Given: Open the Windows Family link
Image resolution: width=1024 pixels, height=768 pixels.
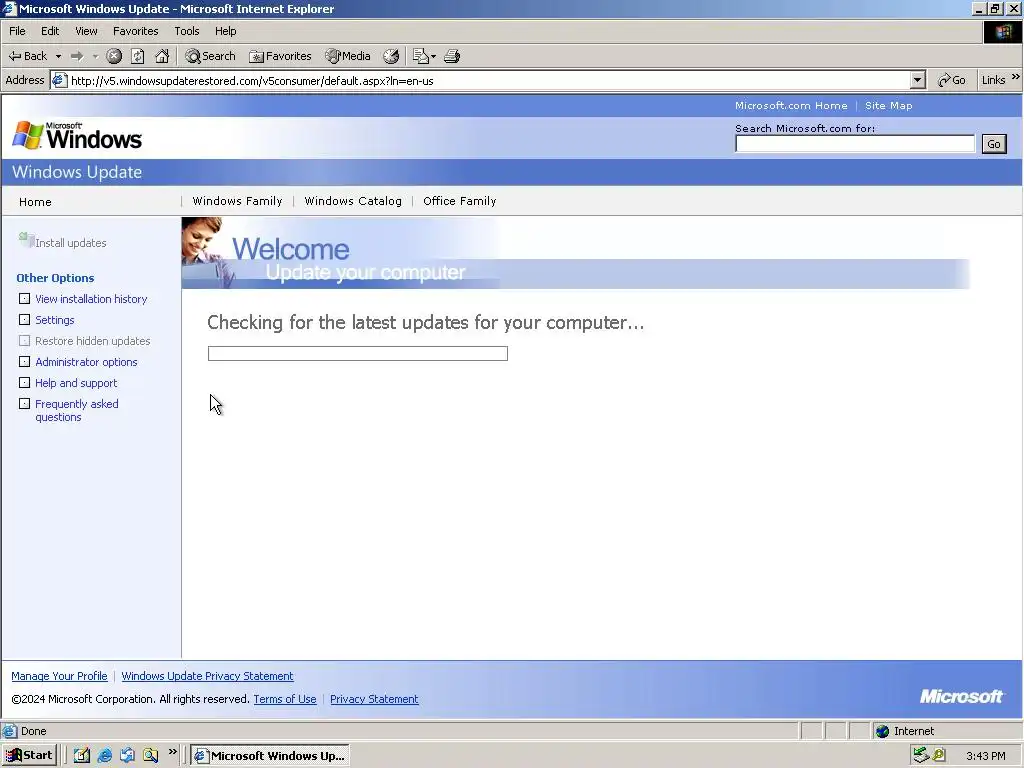Looking at the screenshot, I should [x=237, y=201].
